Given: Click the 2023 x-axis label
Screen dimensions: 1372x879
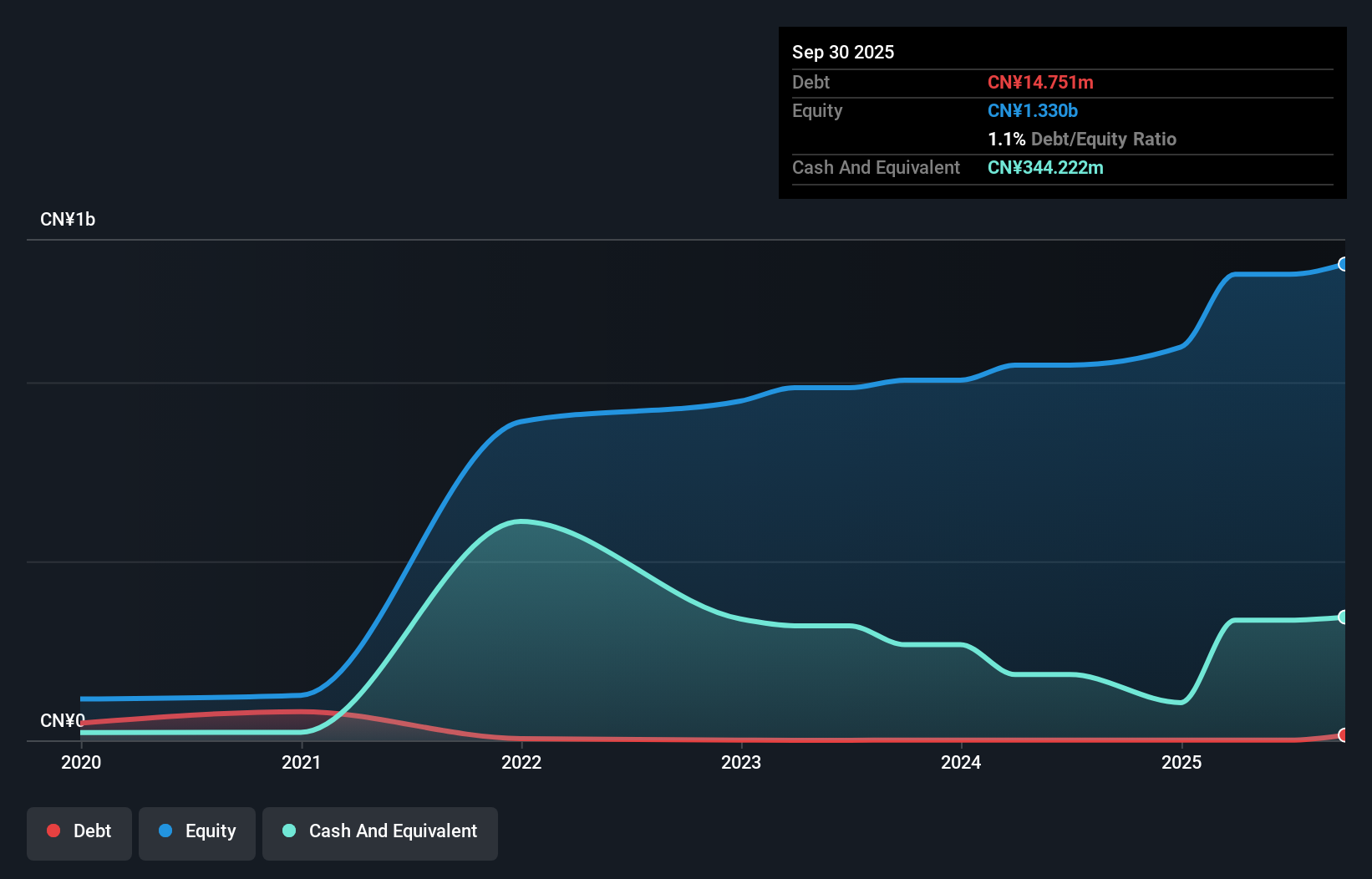Looking at the screenshot, I should pos(741,762).
